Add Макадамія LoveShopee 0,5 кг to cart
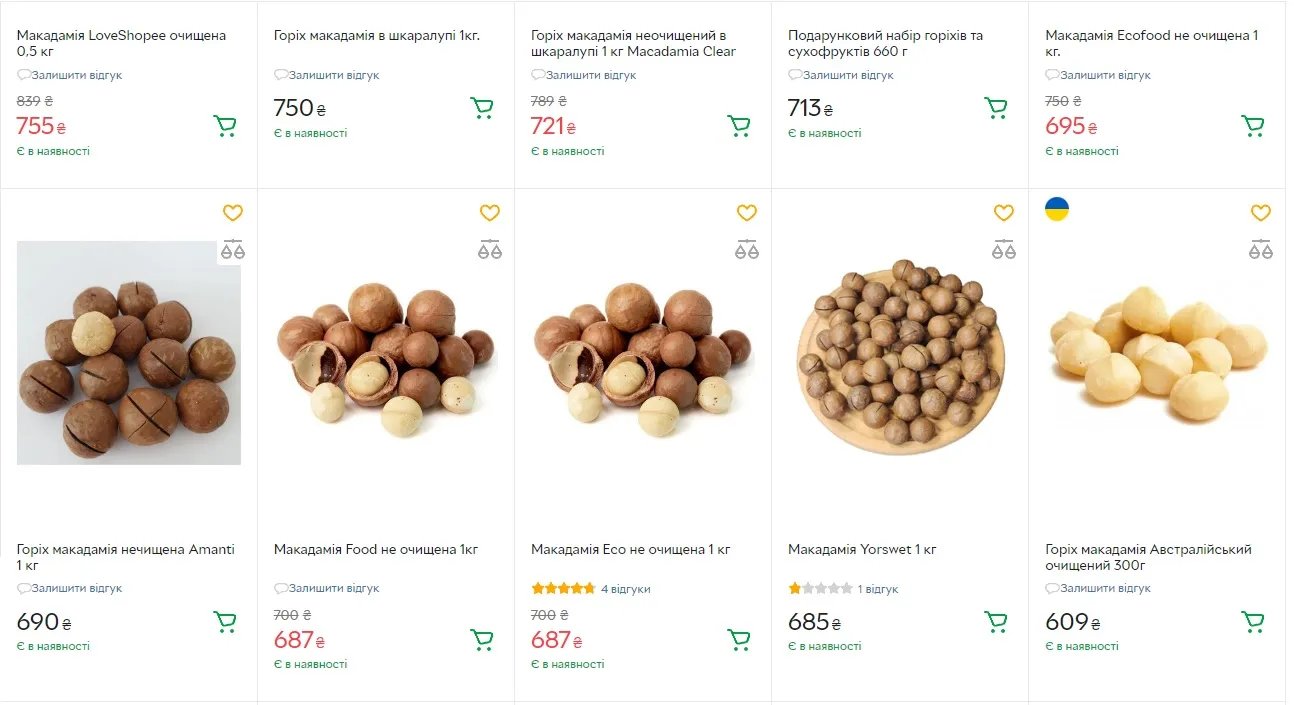This screenshot has width=1294, height=705. click(225, 126)
